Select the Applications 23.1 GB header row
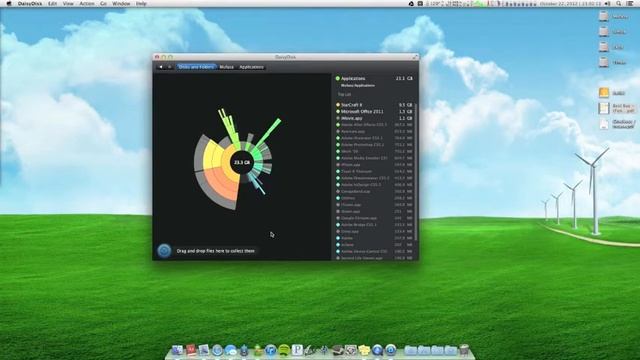 pyautogui.click(x=374, y=78)
